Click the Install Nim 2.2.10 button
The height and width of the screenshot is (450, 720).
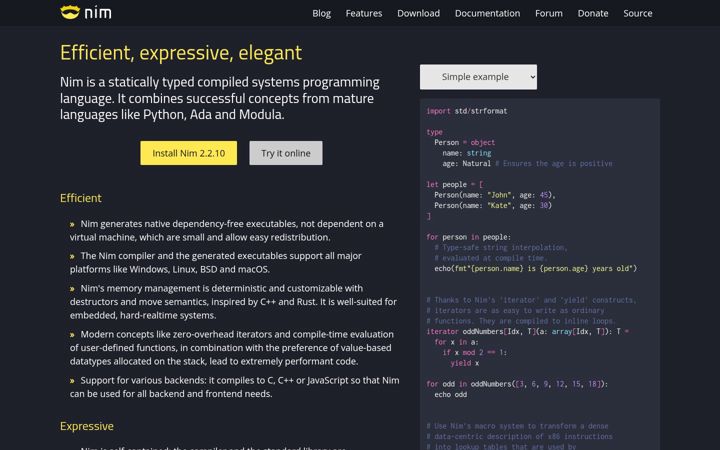point(189,153)
